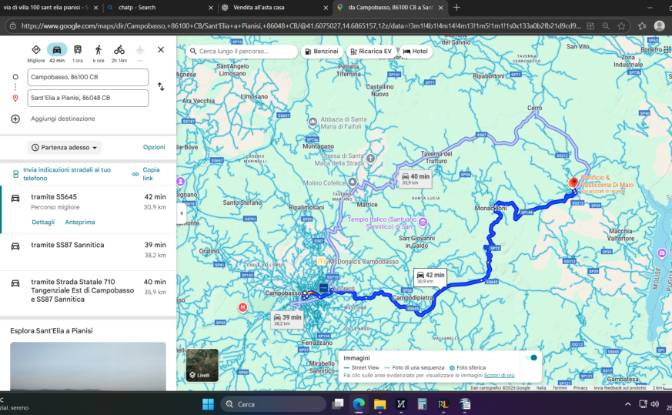The width and height of the screenshot is (672, 415).
Task: Click the Campobasso starting point field
Action: pyautogui.click(x=88, y=77)
